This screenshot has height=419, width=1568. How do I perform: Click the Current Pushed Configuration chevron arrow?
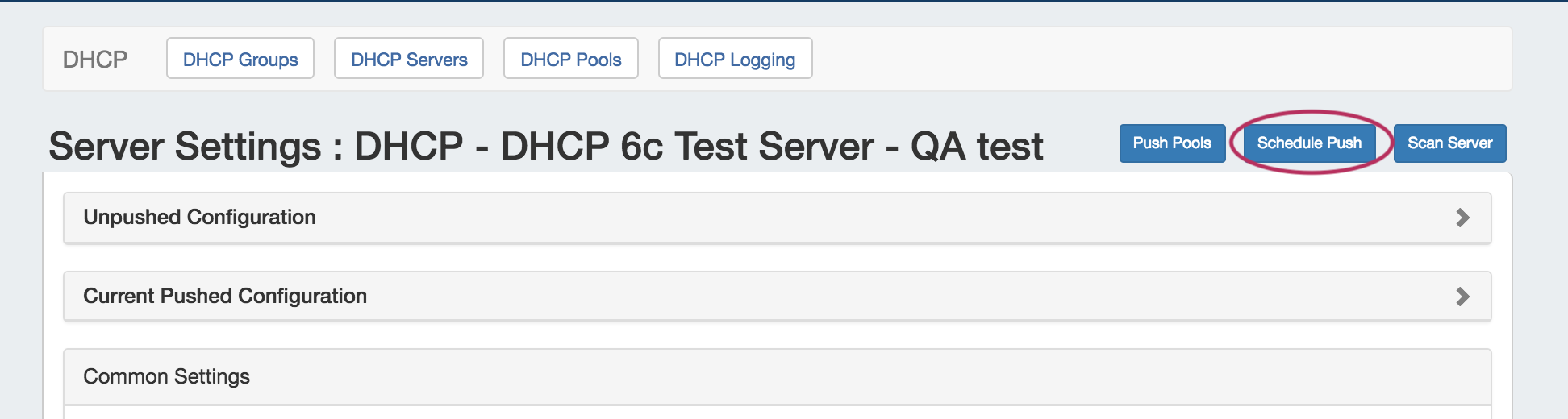pyautogui.click(x=1462, y=297)
